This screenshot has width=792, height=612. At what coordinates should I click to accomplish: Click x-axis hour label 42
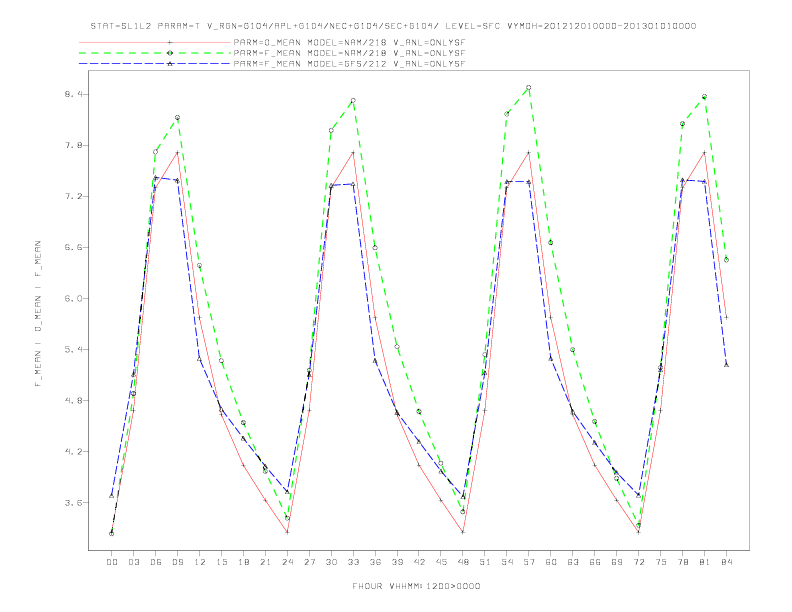[419, 562]
